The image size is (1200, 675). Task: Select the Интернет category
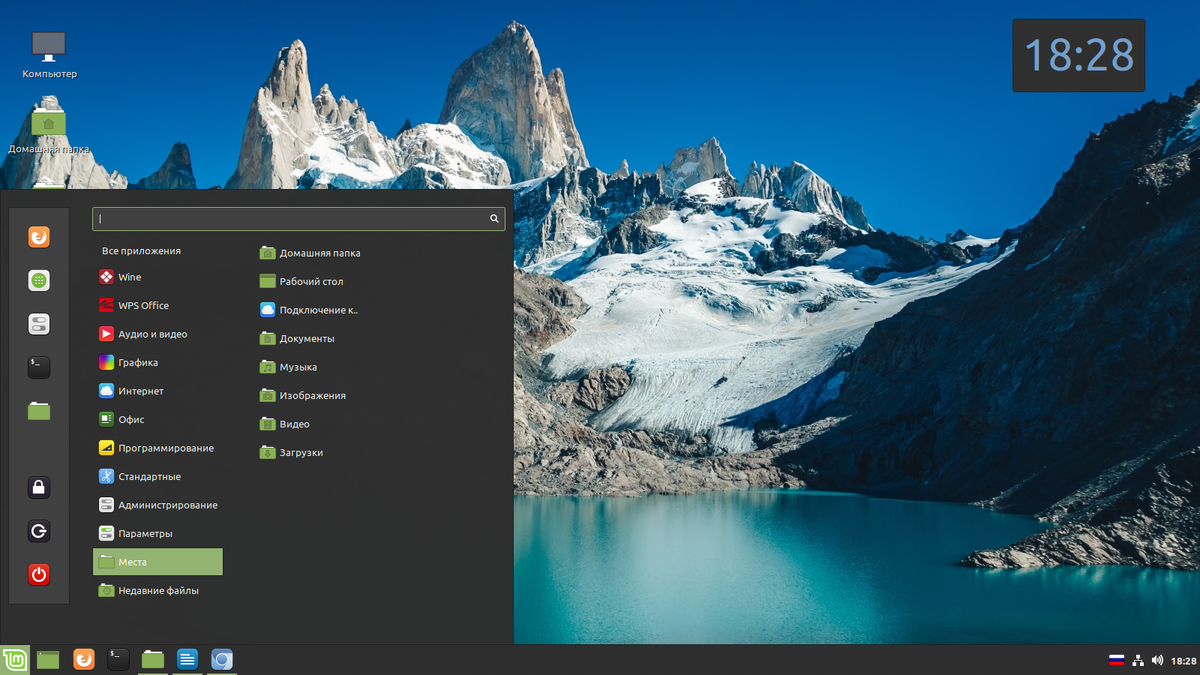[158, 391]
